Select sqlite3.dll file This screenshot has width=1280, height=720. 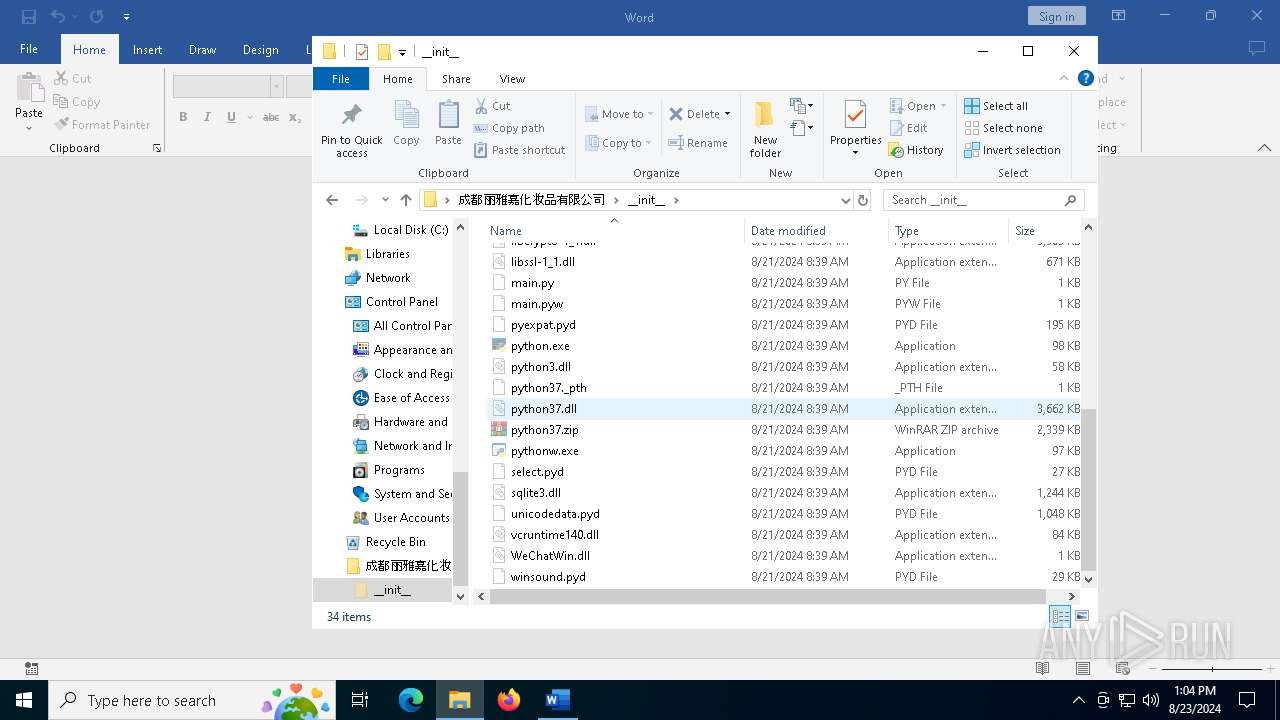click(x=535, y=493)
